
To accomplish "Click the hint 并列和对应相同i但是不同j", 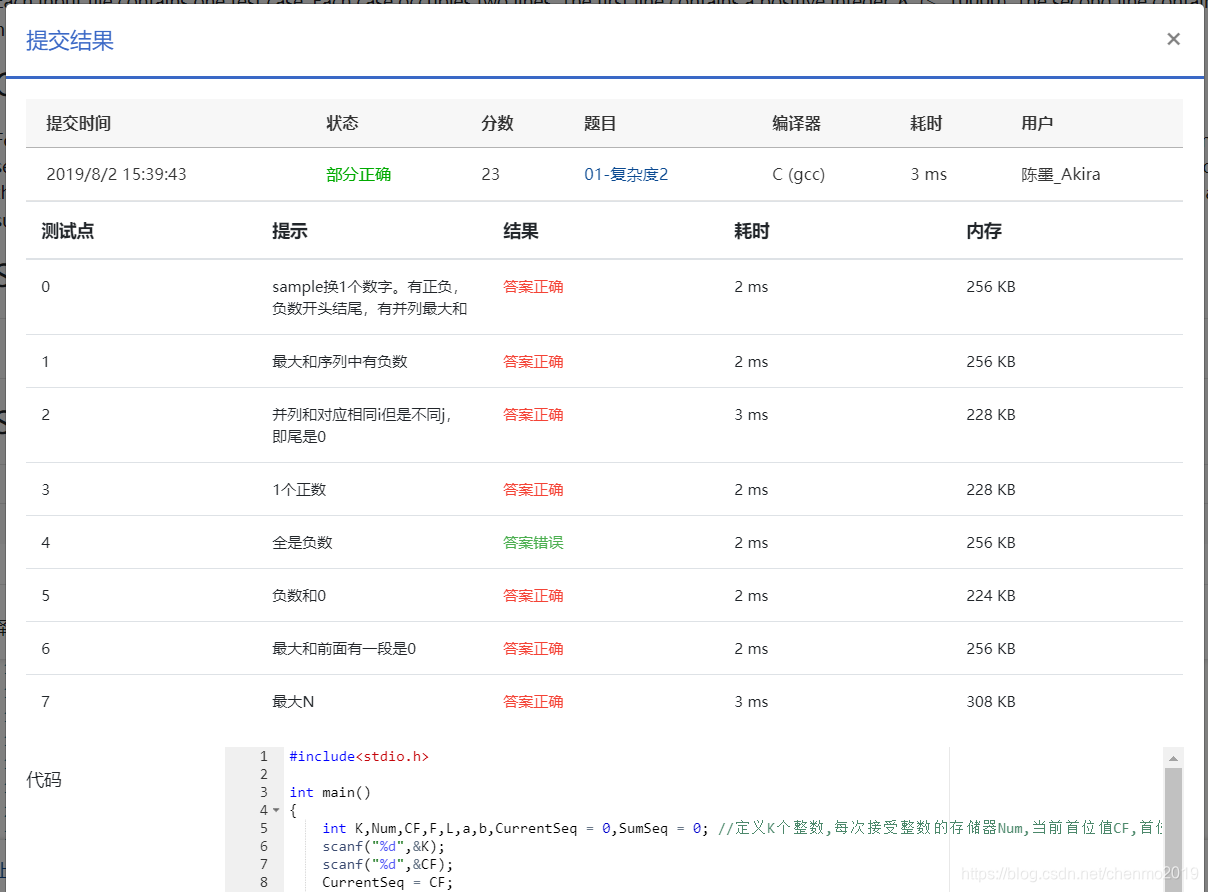I will point(361,425).
